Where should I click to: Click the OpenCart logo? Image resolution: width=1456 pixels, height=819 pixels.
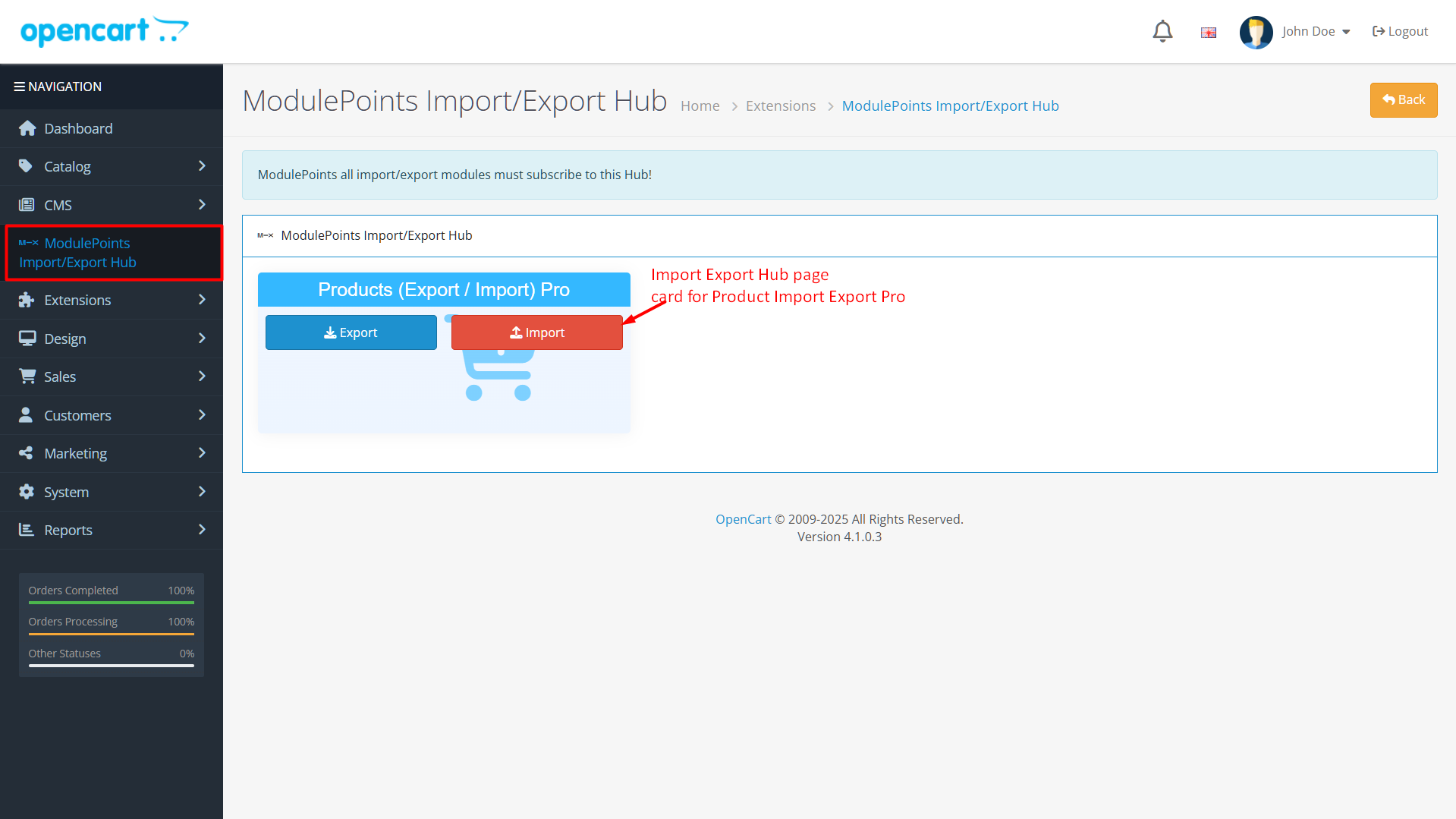point(105,31)
